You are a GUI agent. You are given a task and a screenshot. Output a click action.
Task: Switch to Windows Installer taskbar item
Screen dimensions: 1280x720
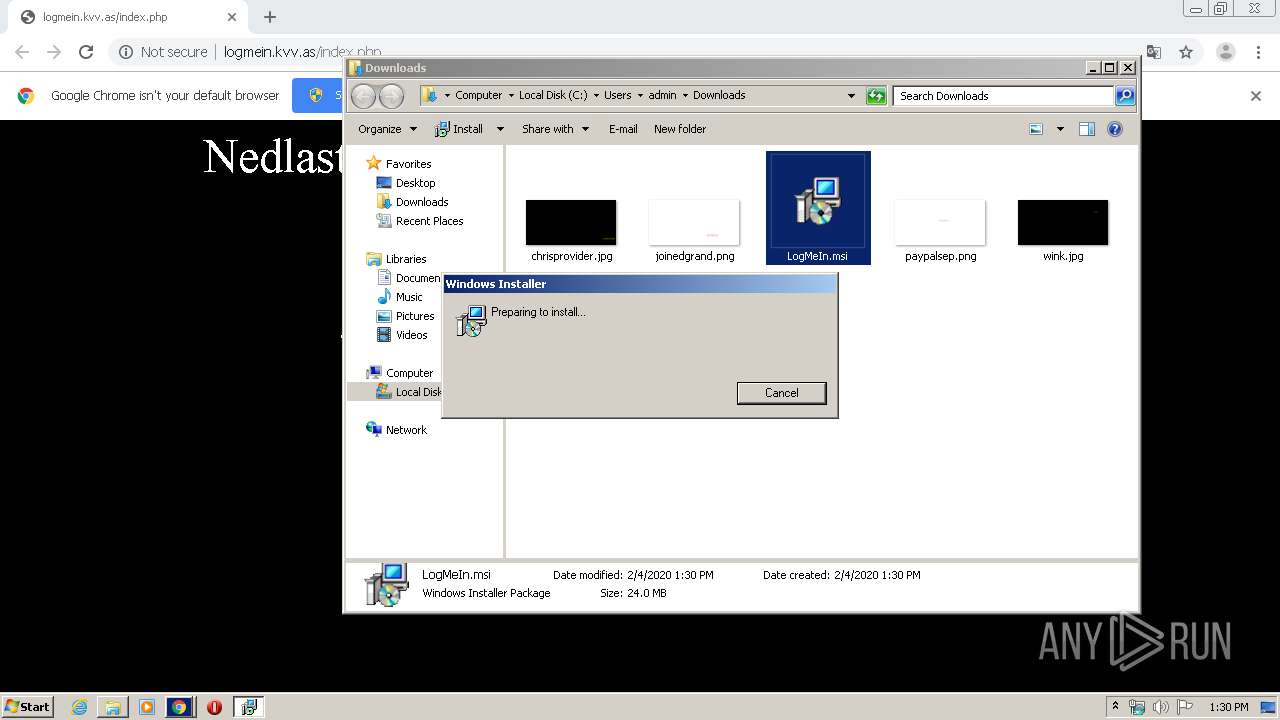pyautogui.click(x=248, y=707)
